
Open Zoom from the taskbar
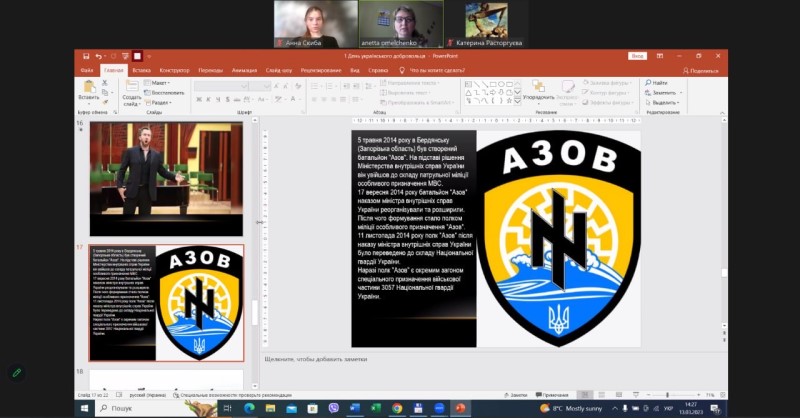pyautogui.click(x=439, y=408)
